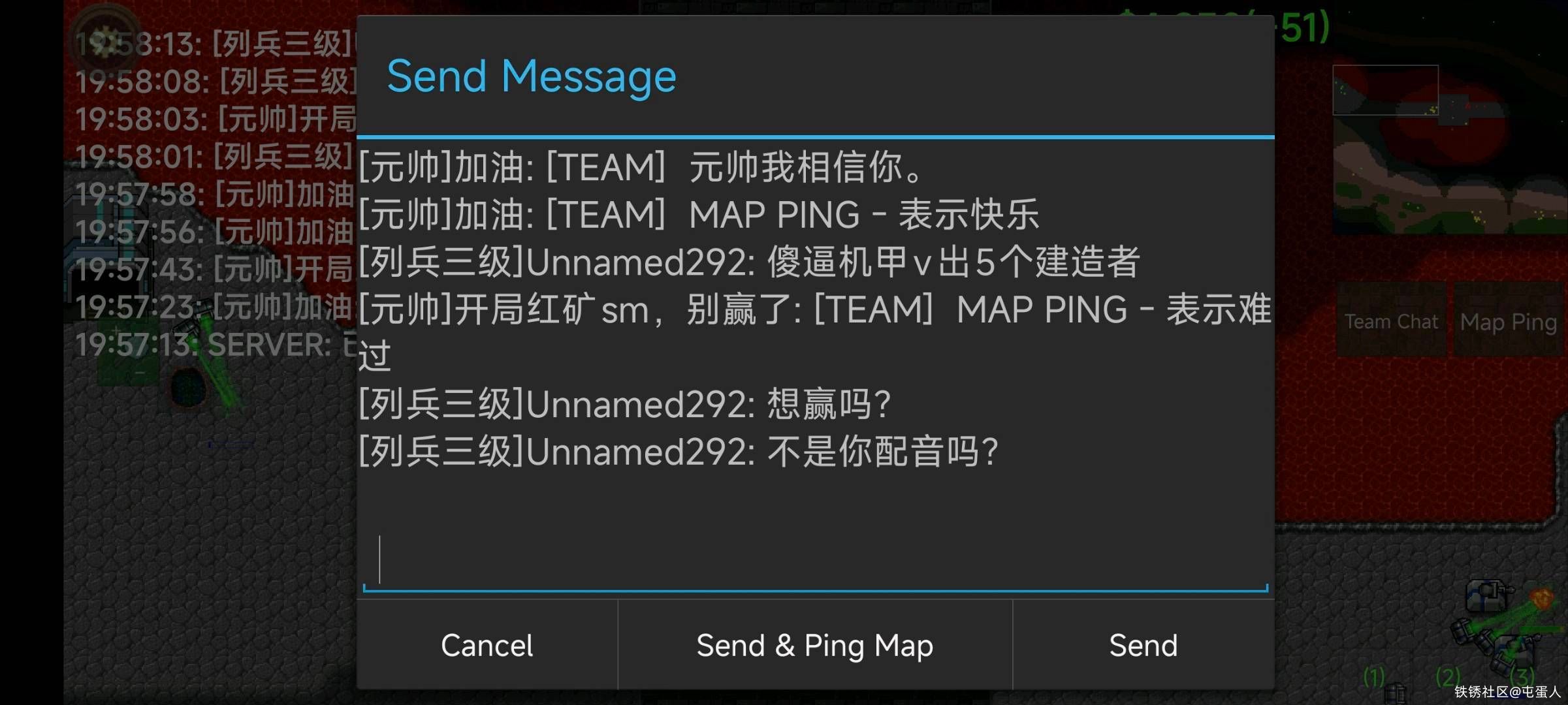Click the Send Message dialog title
This screenshot has width=1568, height=705.
[532, 76]
